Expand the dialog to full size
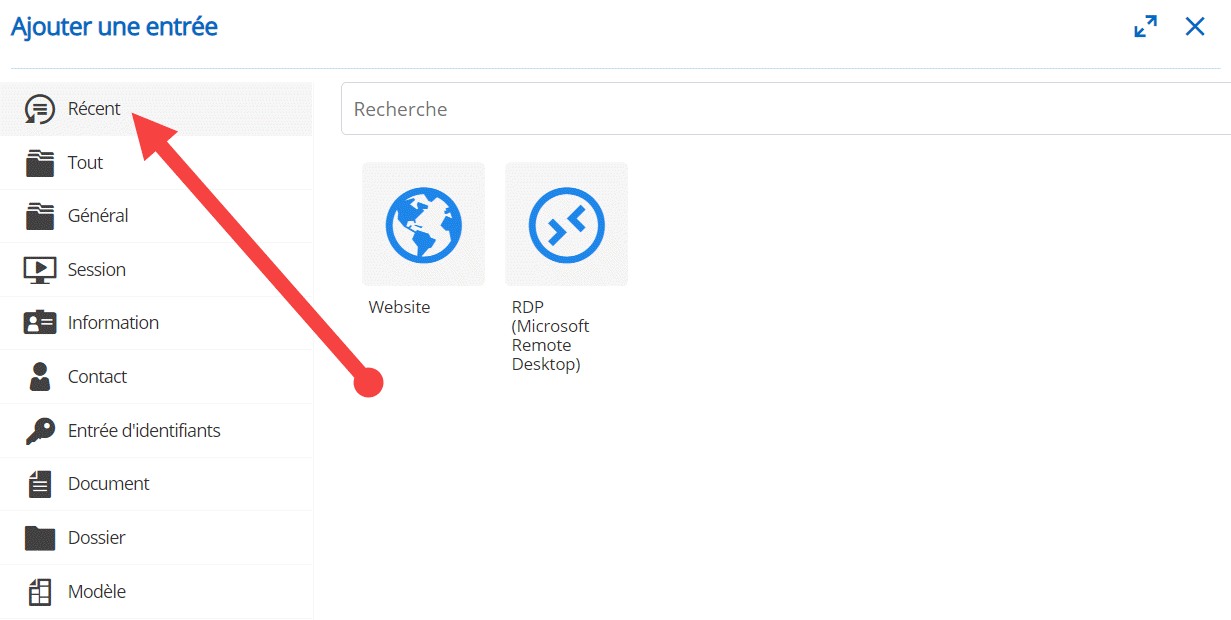 coord(1145,27)
